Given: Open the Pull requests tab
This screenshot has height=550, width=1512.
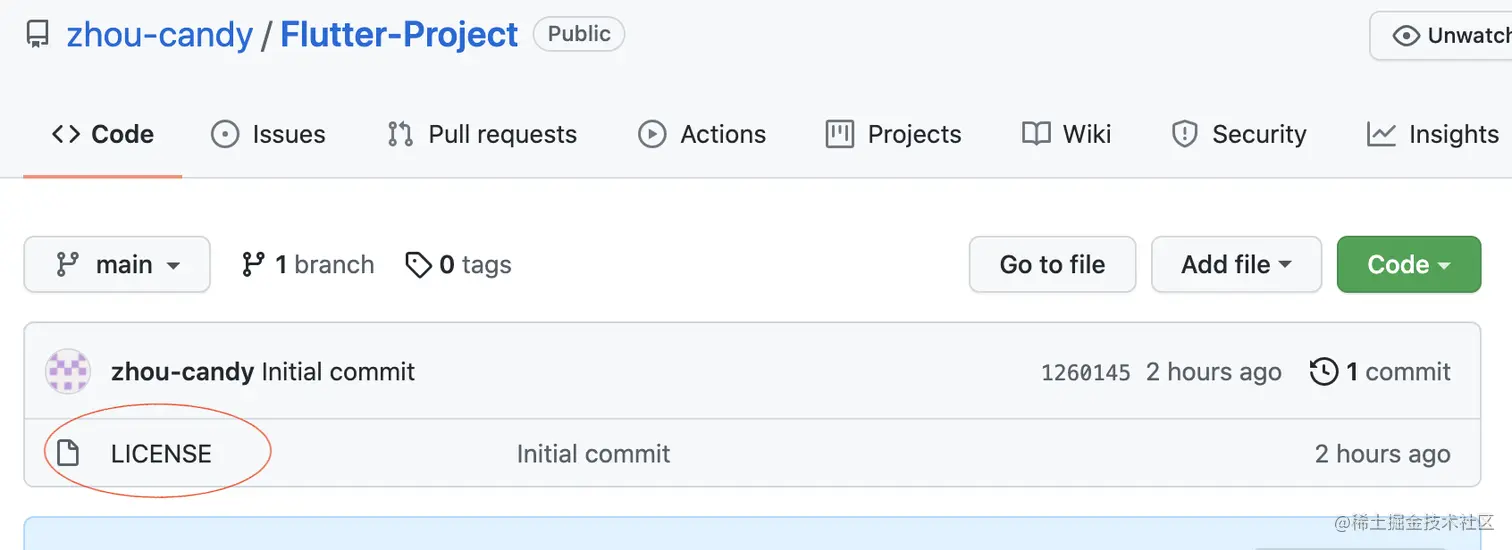Looking at the screenshot, I should tap(482, 134).
